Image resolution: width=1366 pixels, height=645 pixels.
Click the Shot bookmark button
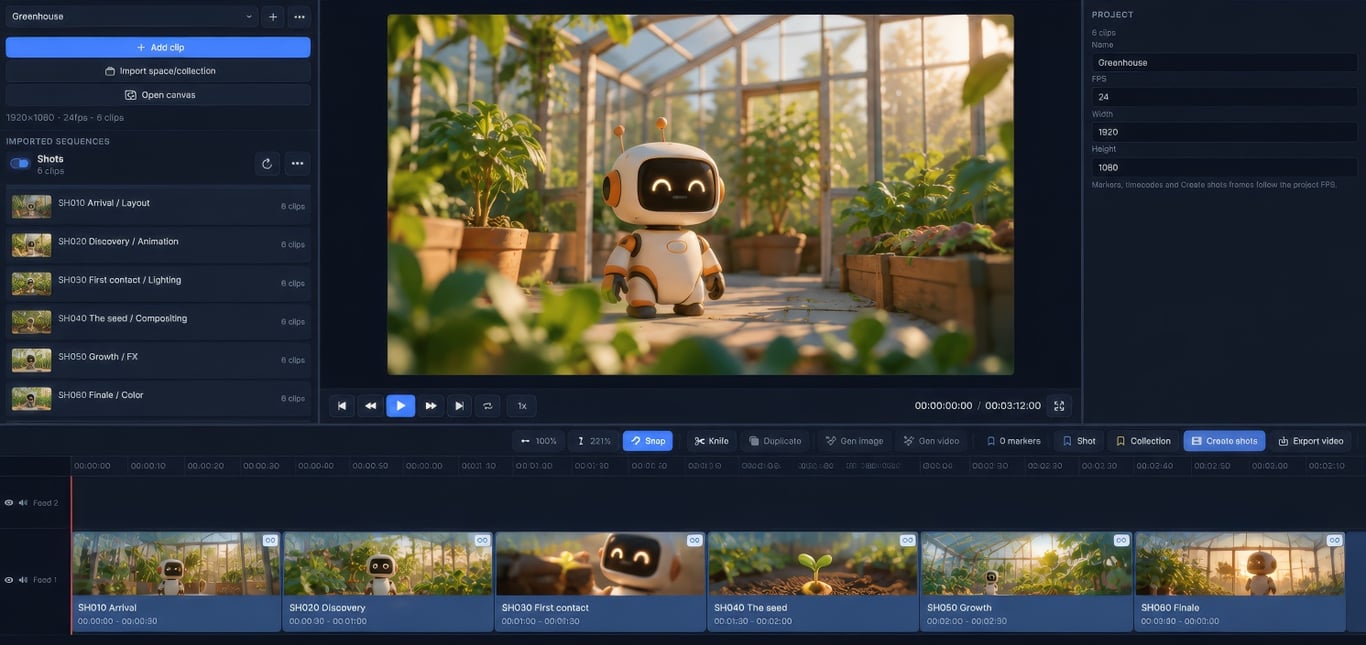point(1079,441)
